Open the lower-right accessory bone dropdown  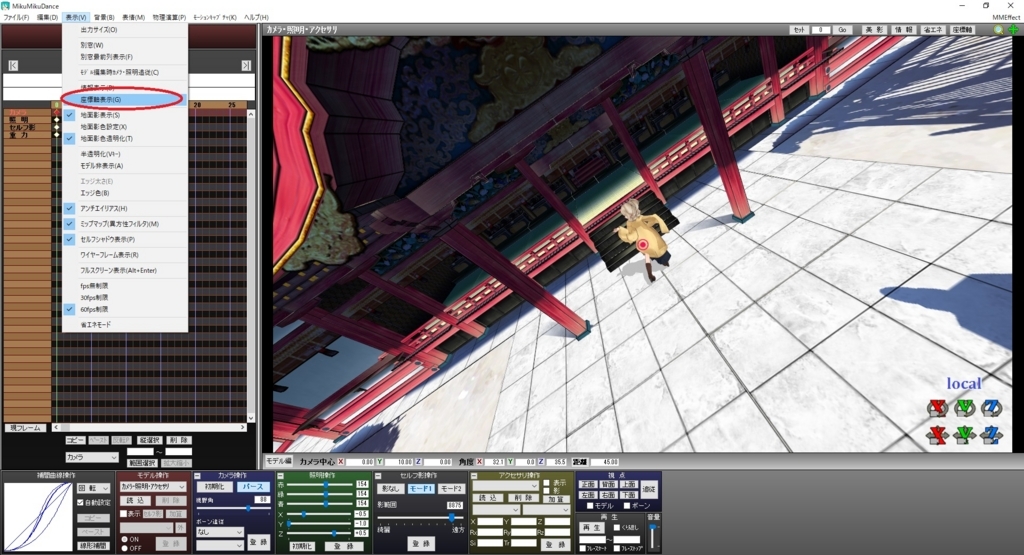546,509
